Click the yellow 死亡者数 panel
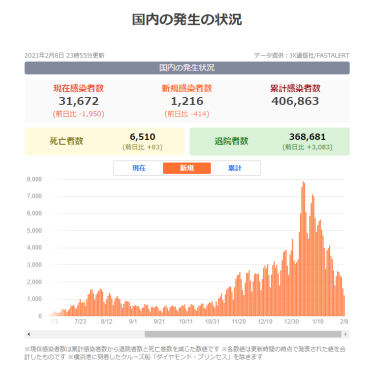The height and width of the screenshot is (365, 365). click(x=104, y=141)
